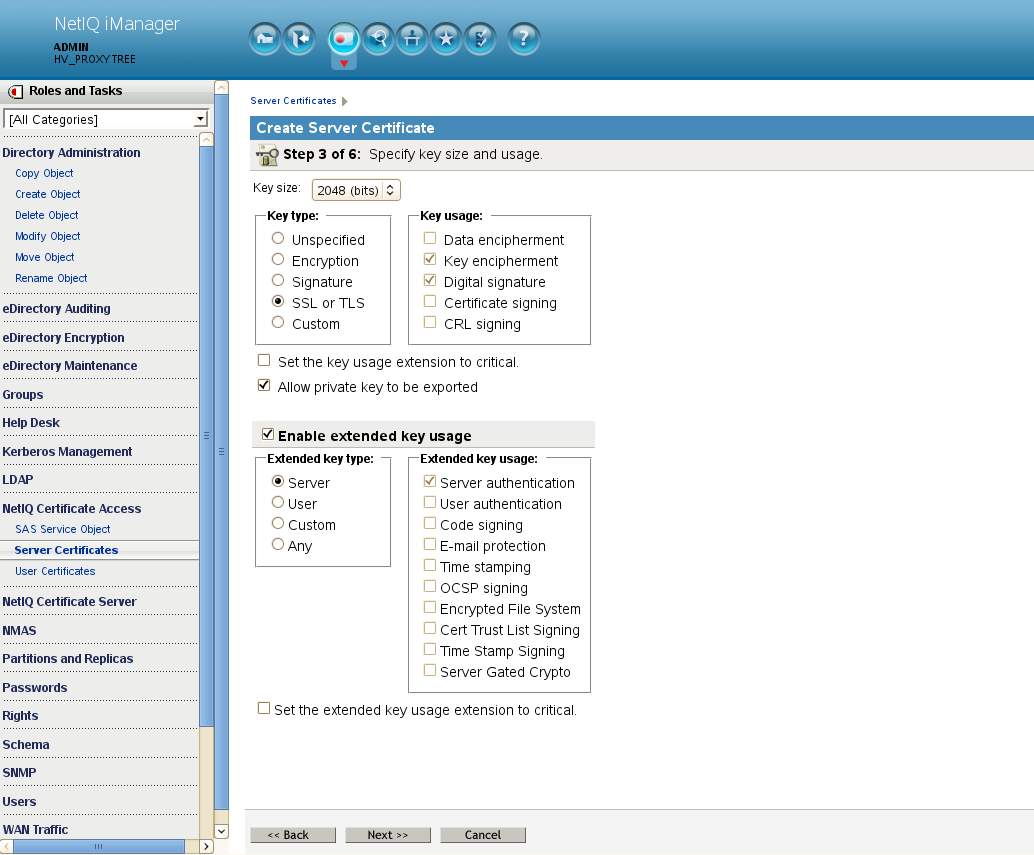Select User extended key type
The height and width of the screenshot is (855, 1034).
coord(278,502)
